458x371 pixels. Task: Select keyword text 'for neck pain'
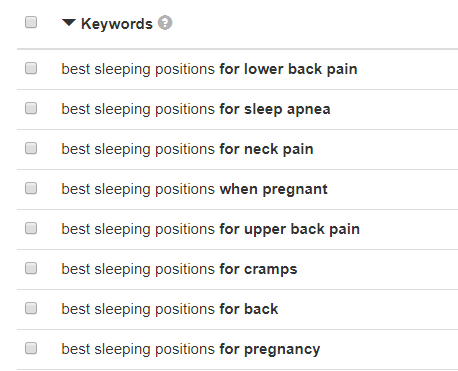266,149
